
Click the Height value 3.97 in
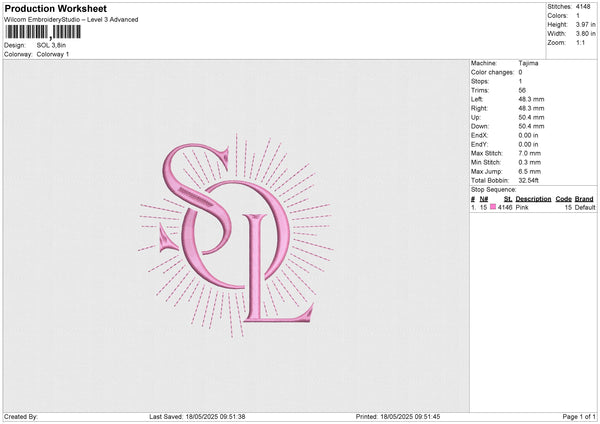587,26
